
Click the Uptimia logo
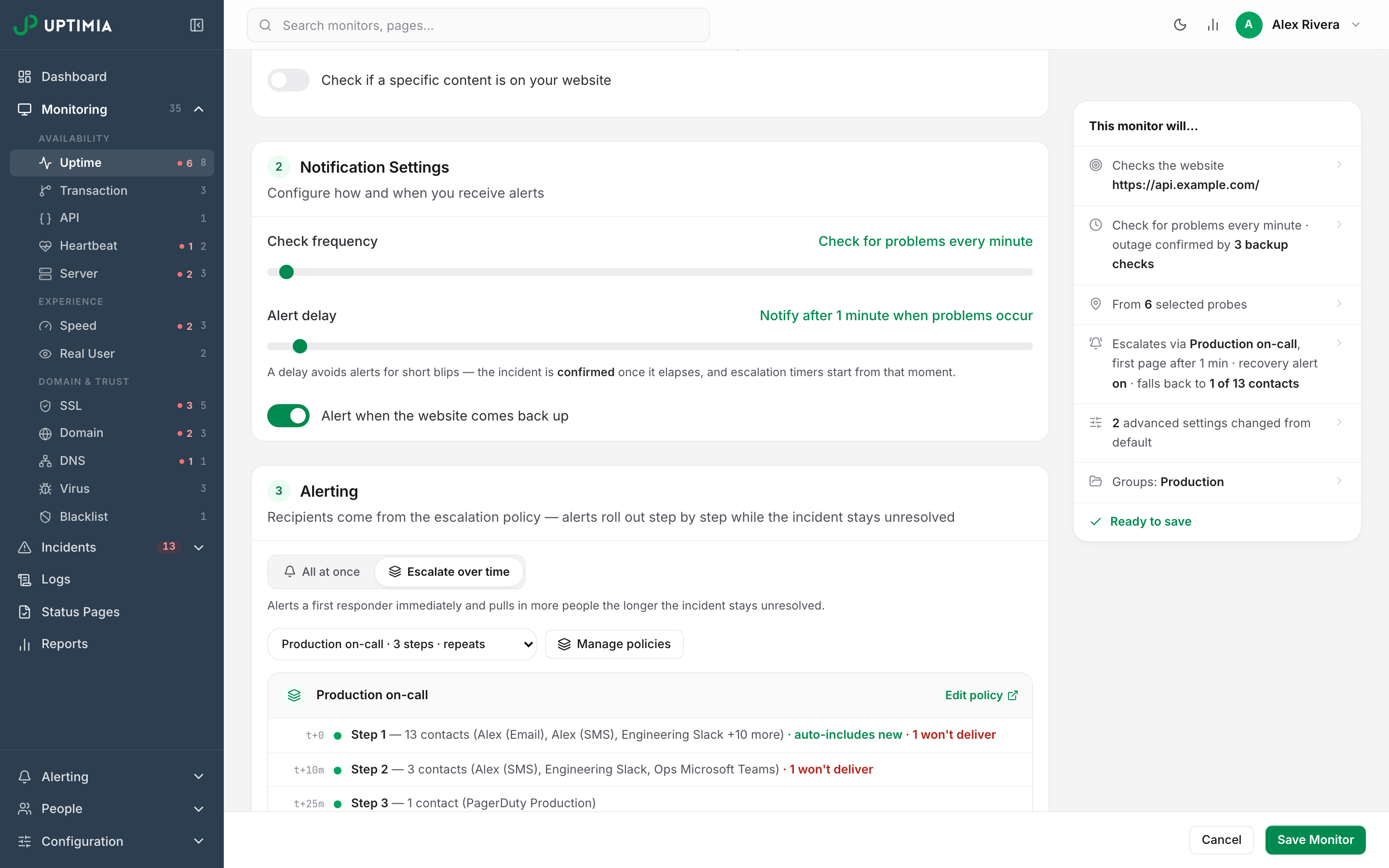(x=63, y=25)
